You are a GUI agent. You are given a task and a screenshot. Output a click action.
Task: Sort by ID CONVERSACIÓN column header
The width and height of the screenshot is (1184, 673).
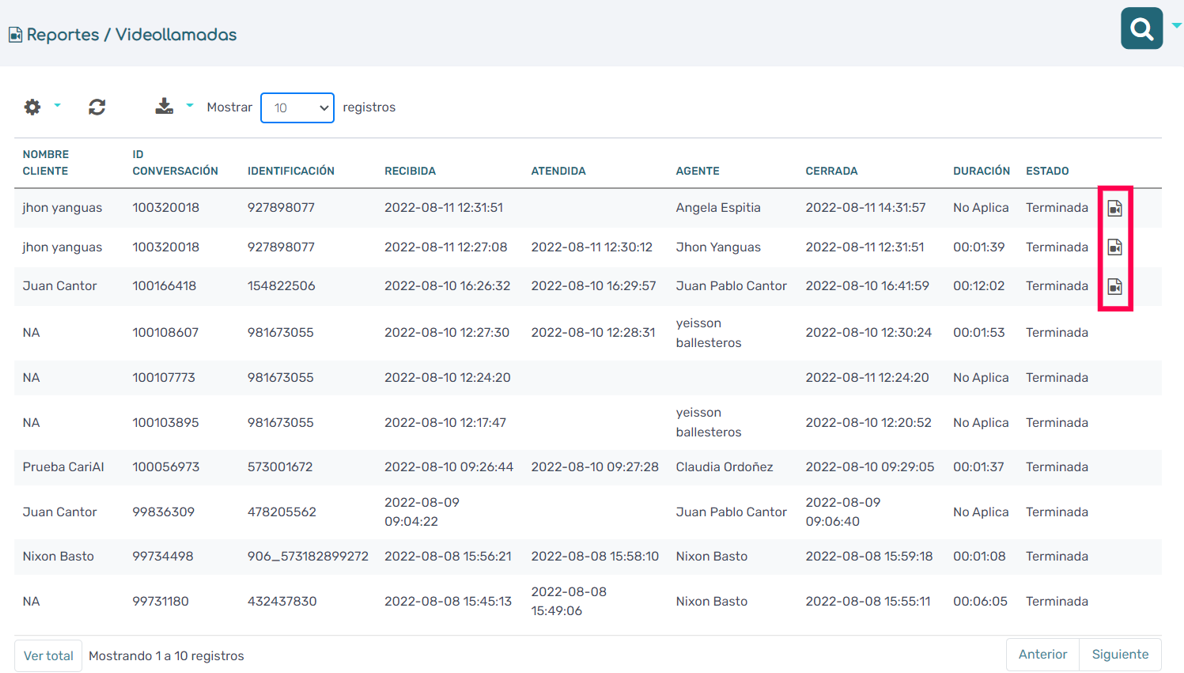[175, 162]
